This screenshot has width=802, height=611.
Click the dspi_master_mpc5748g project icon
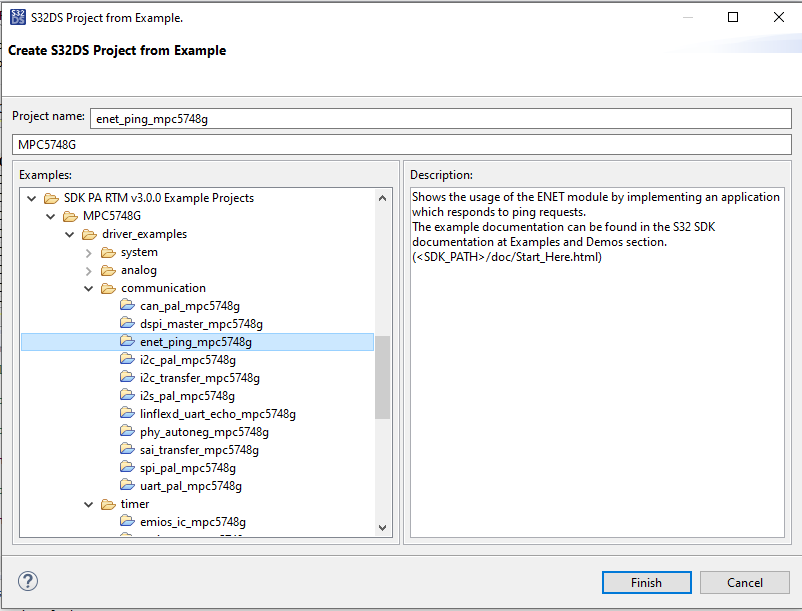tap(127, 323)
